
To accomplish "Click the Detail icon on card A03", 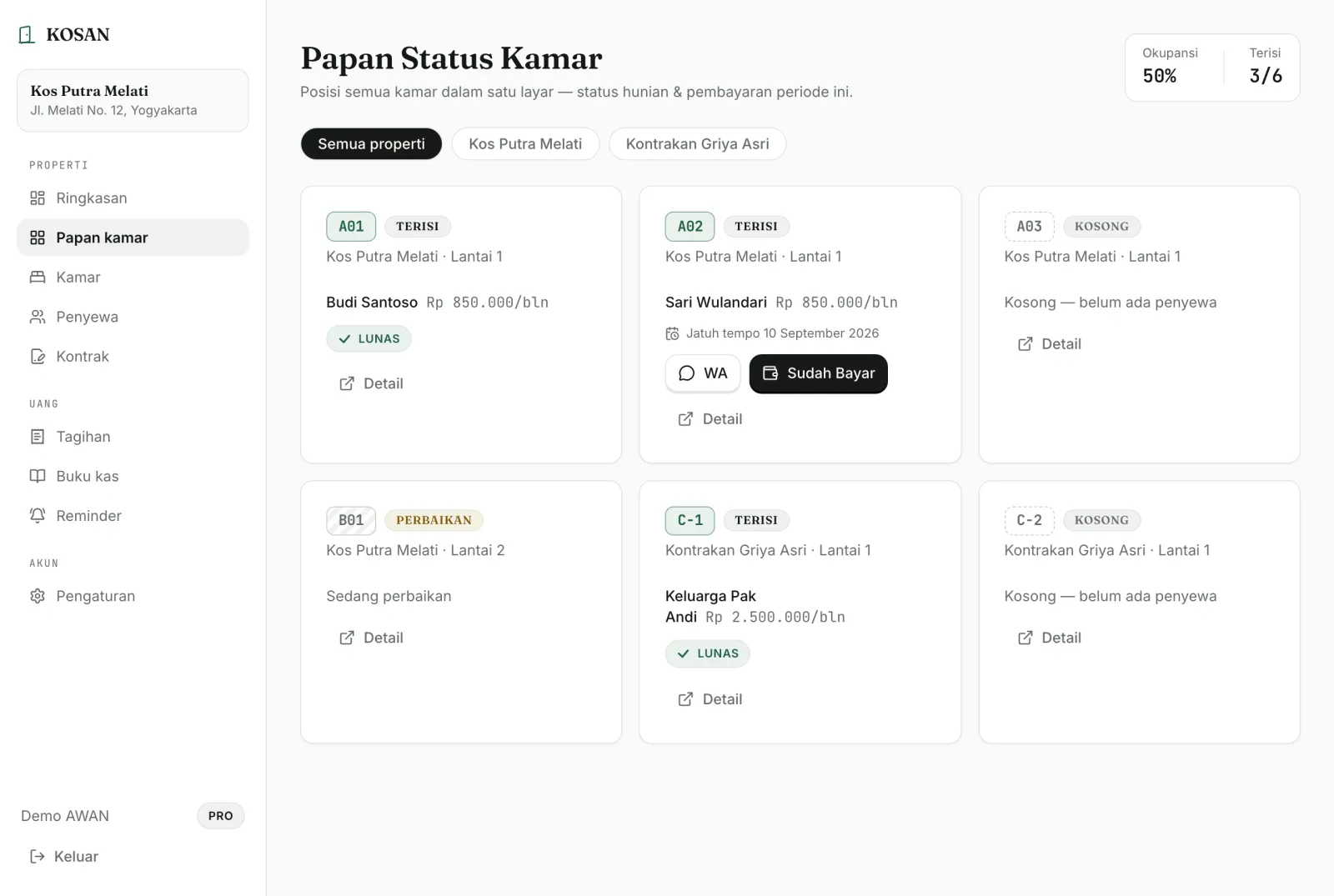I will 1026,344.
